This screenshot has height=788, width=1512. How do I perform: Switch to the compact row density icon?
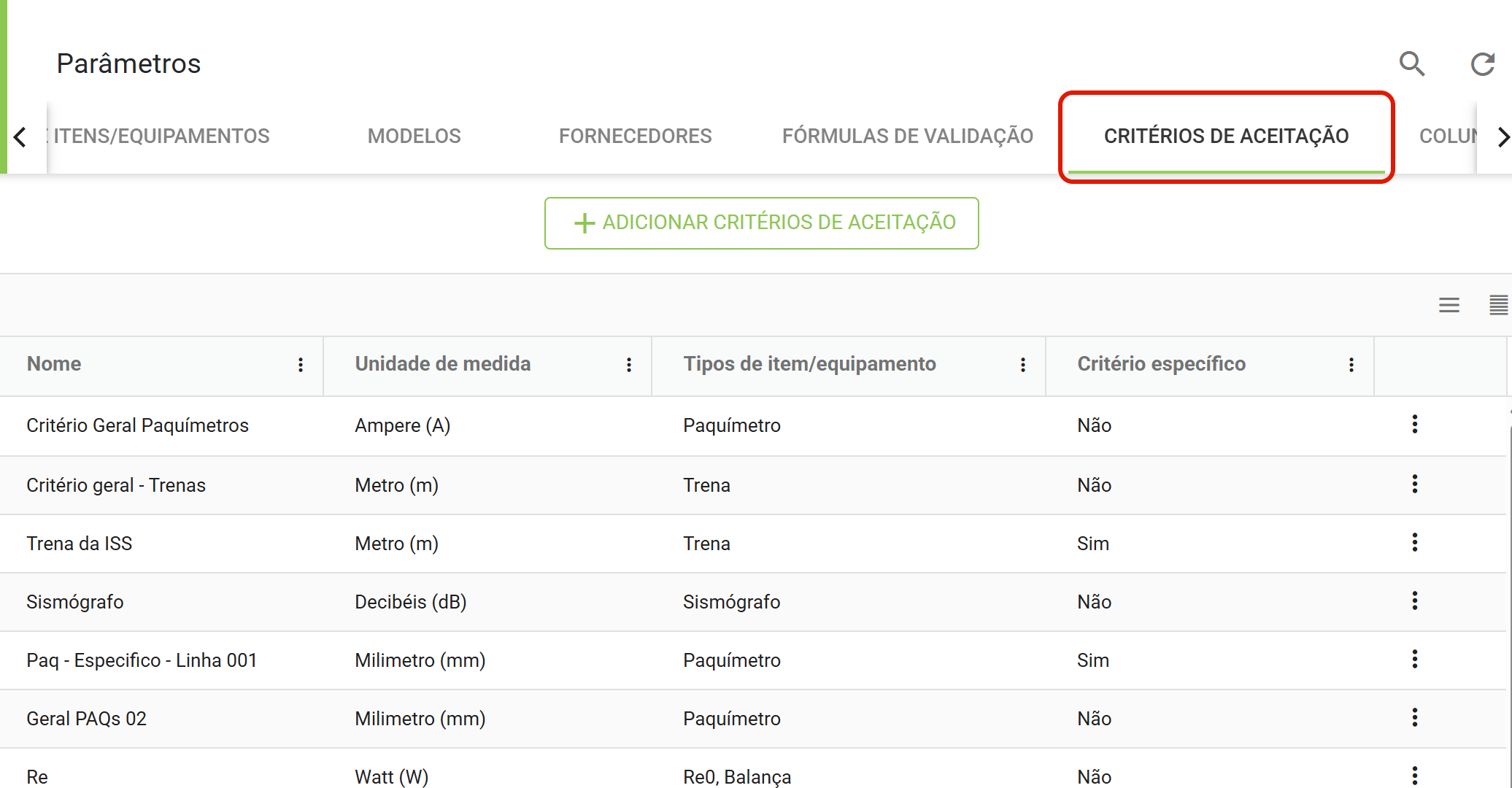tap(1498, 305)
